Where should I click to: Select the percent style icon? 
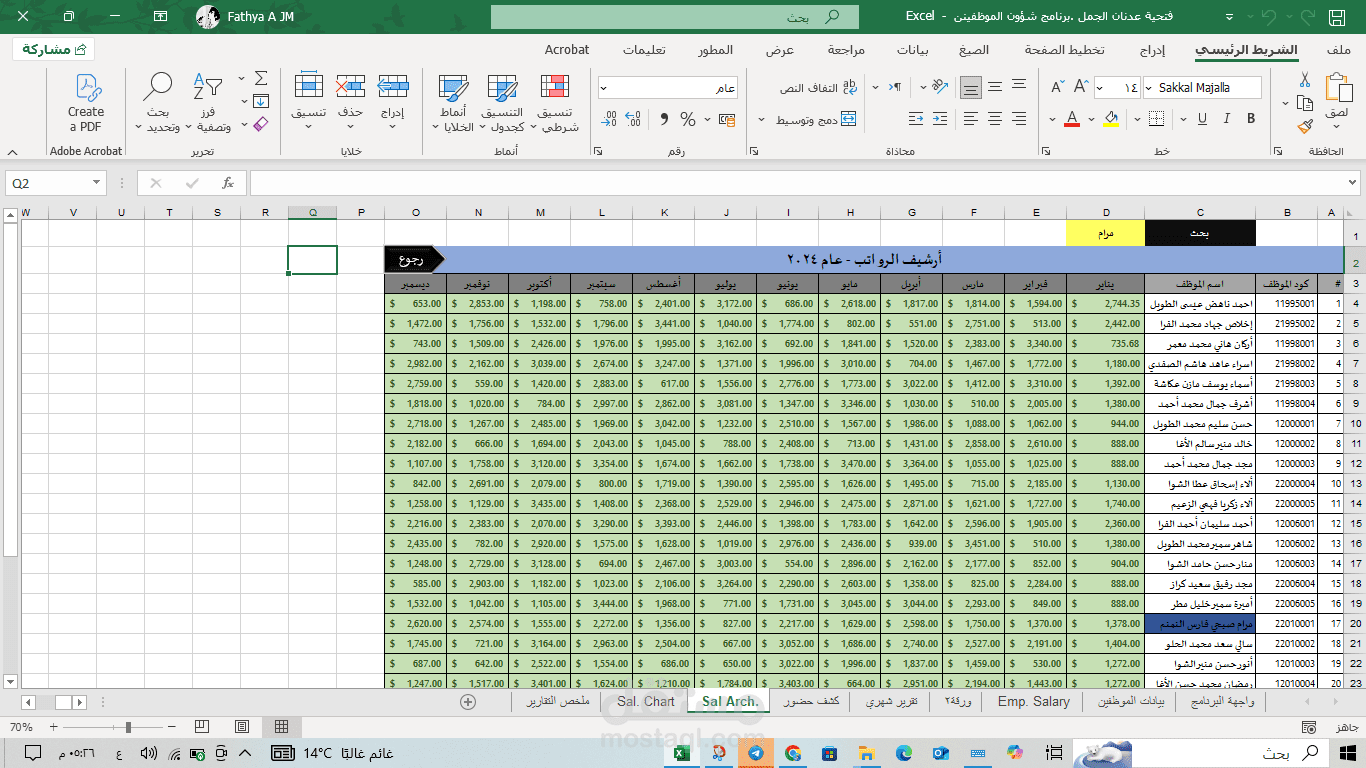tap(688, 119)
